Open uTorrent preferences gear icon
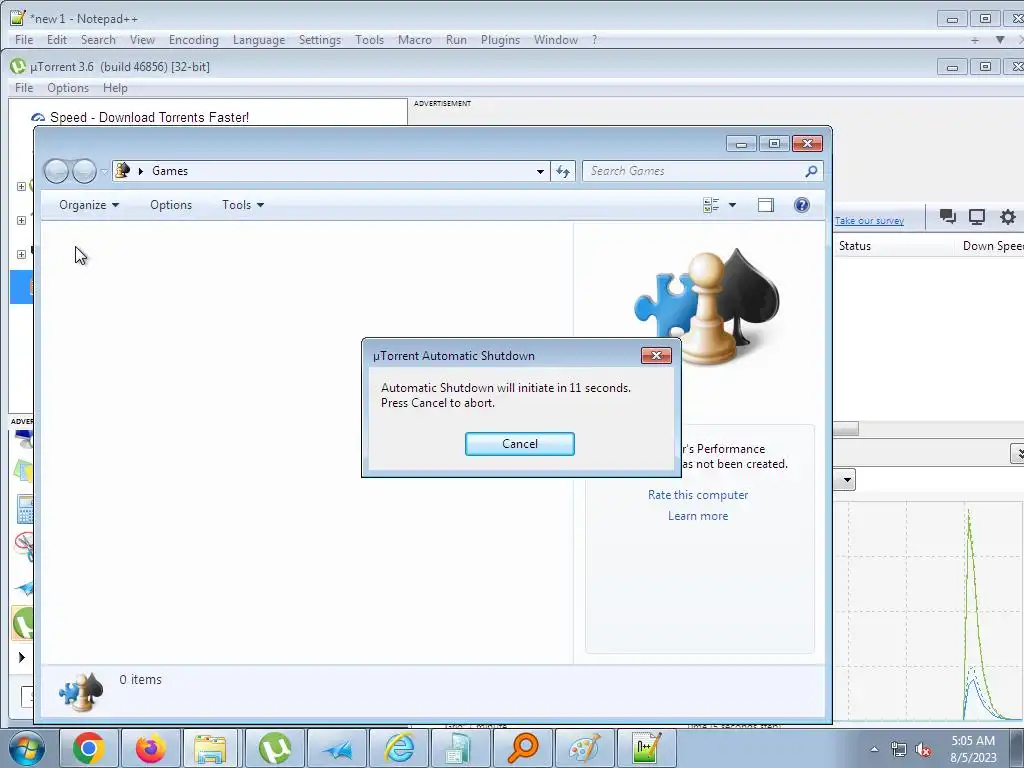 [x=1008, y=217]
